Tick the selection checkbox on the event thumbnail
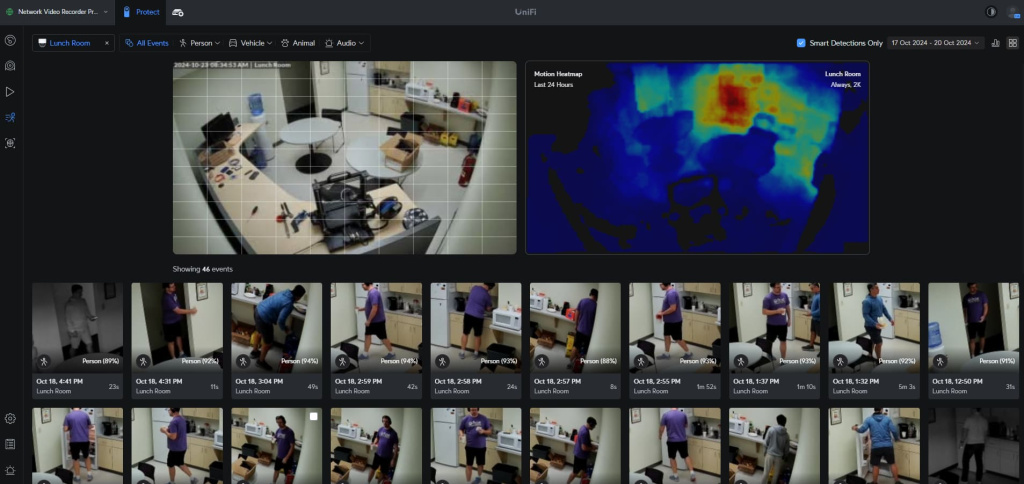The image size is (1024, 484). coord(314,416)
